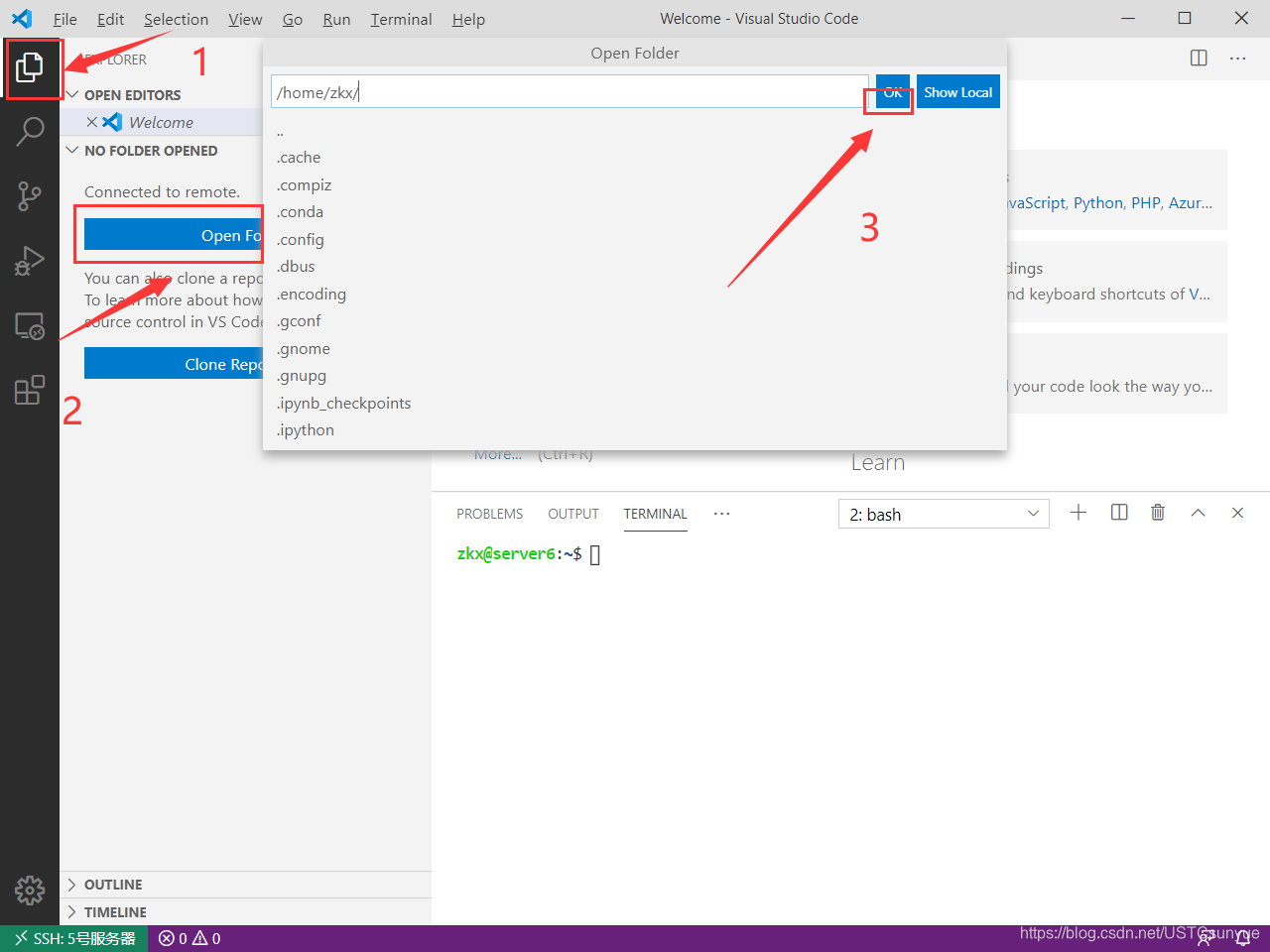
Task: Open the terminal selector dropdown '2: bash'
Action: [944, 514]
